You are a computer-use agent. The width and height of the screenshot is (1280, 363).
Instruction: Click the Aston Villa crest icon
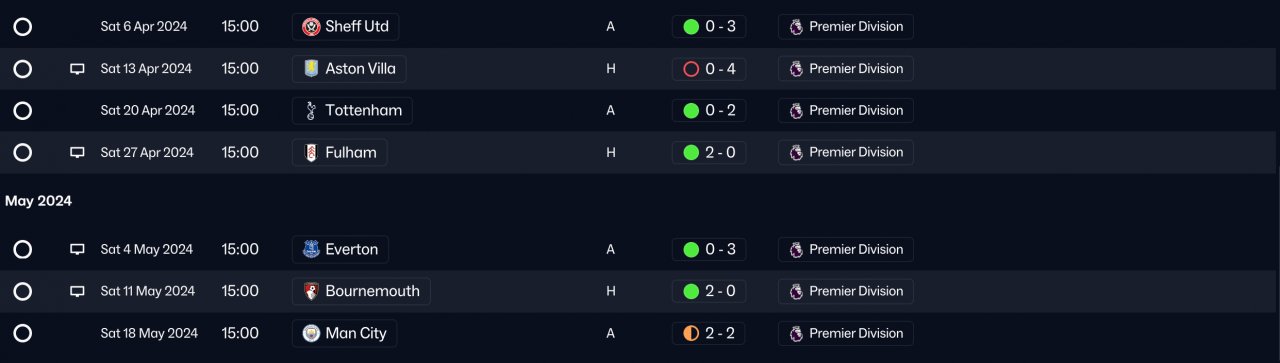(x=311, y=69)
